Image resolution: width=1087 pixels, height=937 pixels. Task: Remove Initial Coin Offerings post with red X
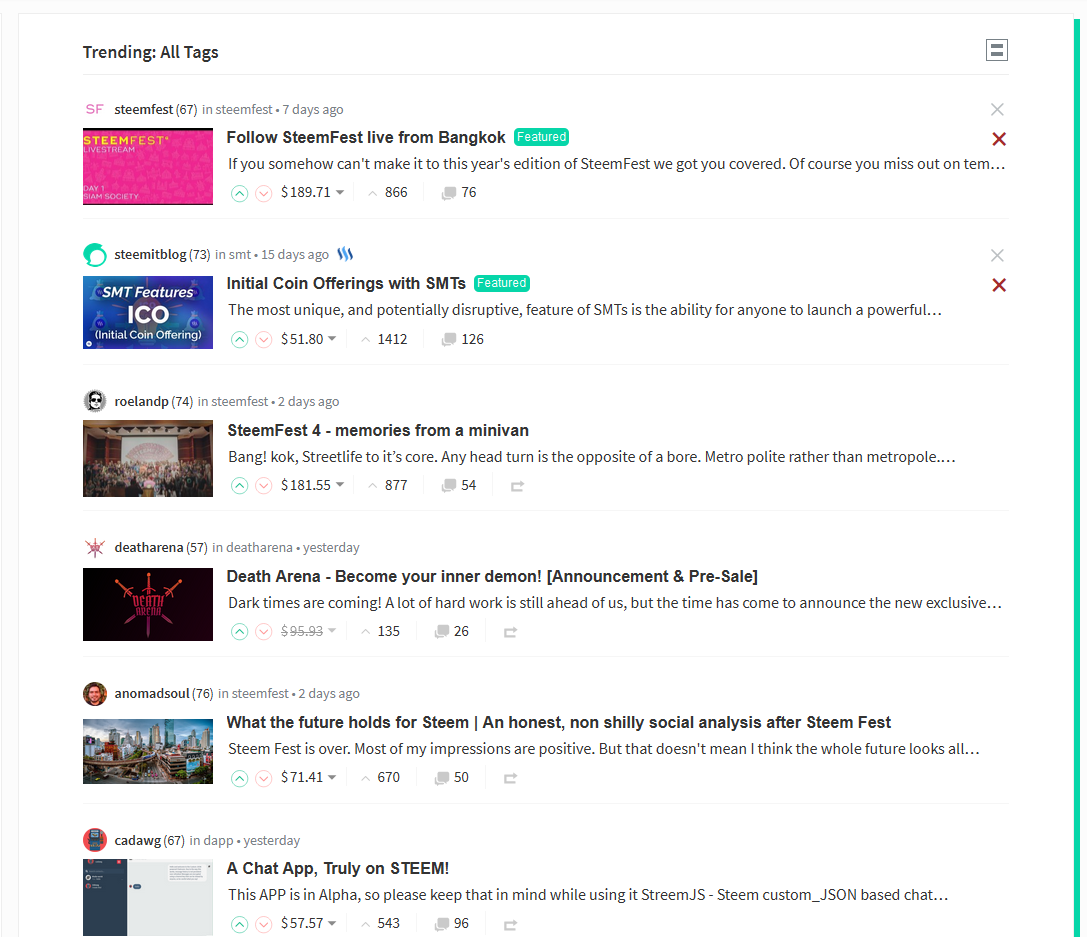point(998,285)
